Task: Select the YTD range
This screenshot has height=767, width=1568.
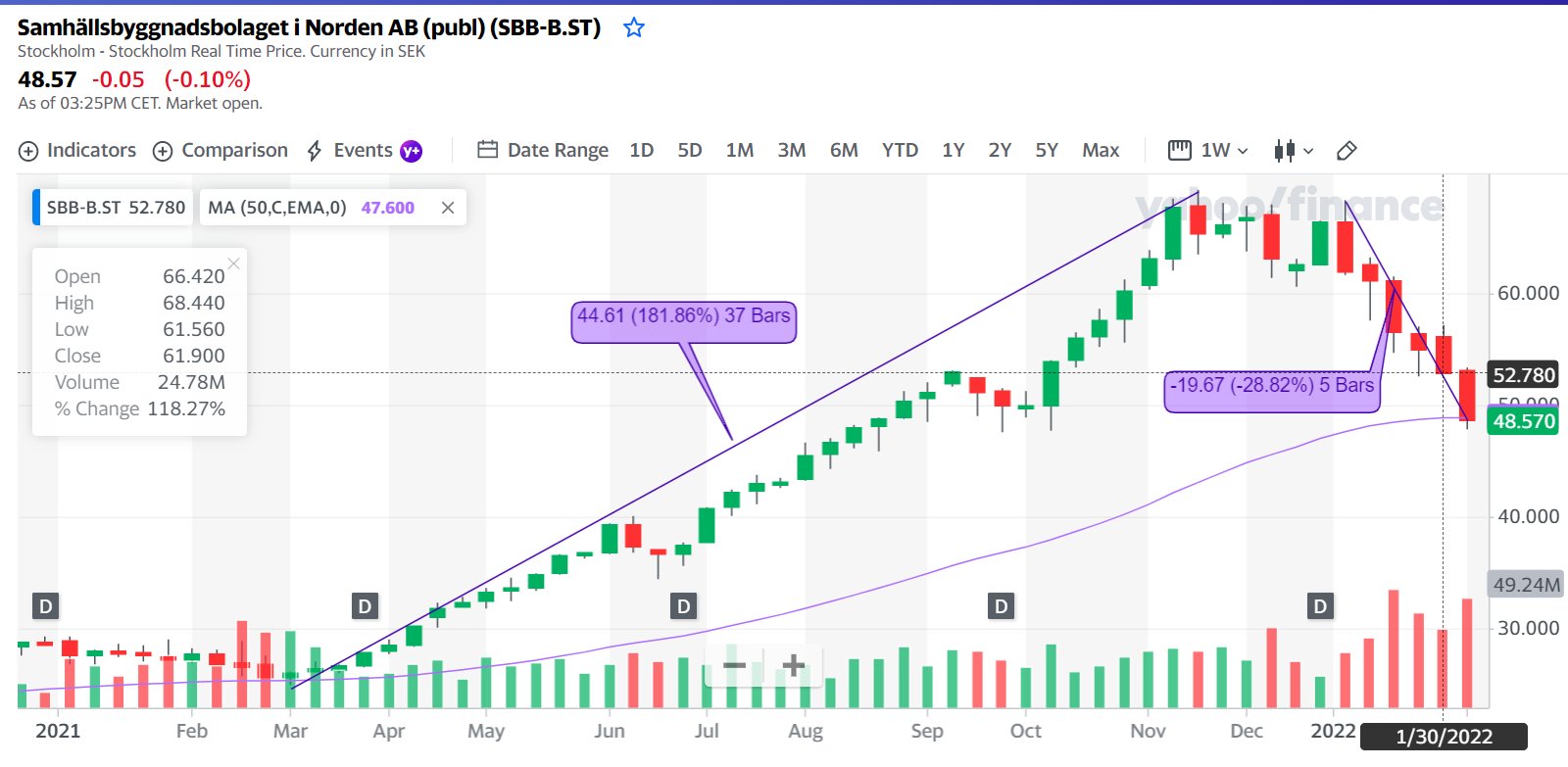Action: (900, 150)
